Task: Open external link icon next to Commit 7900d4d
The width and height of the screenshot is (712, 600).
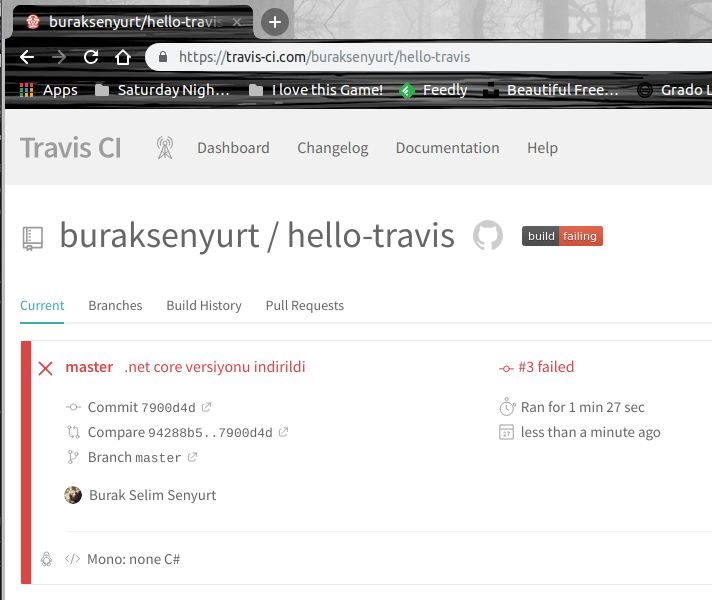Action: (x=207, y=407)
